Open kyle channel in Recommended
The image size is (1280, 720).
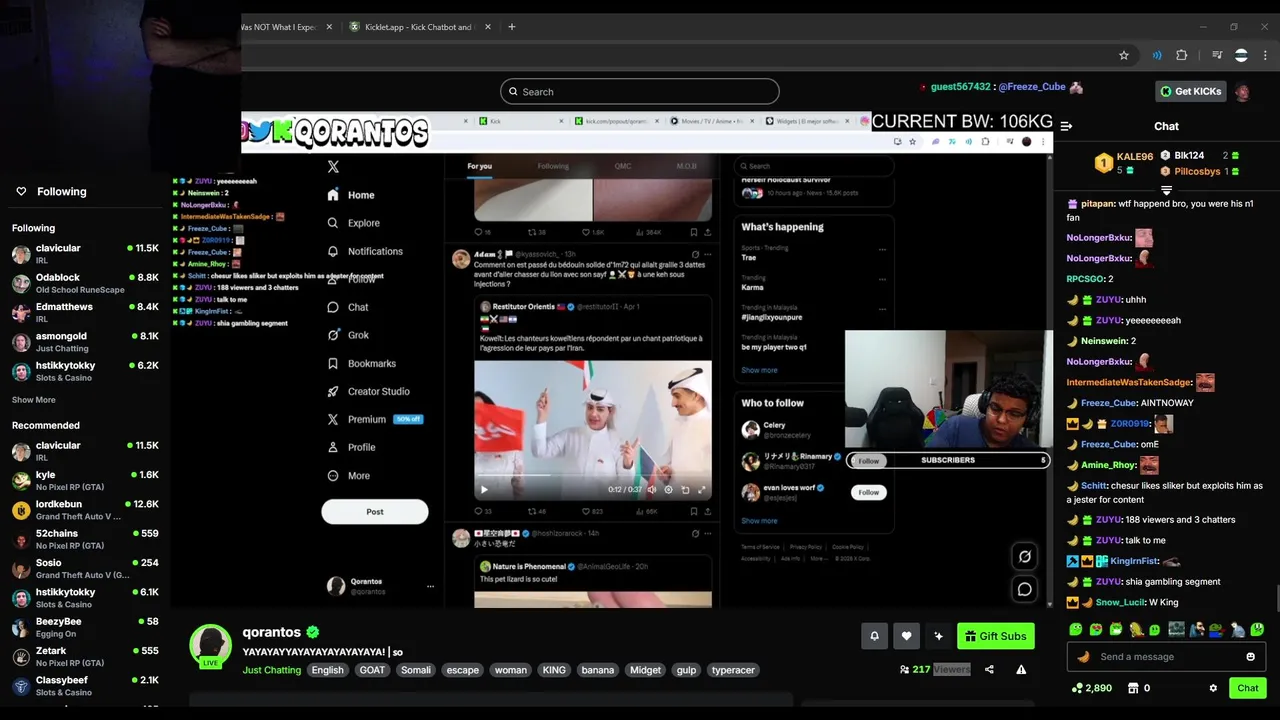click(85, 480)
